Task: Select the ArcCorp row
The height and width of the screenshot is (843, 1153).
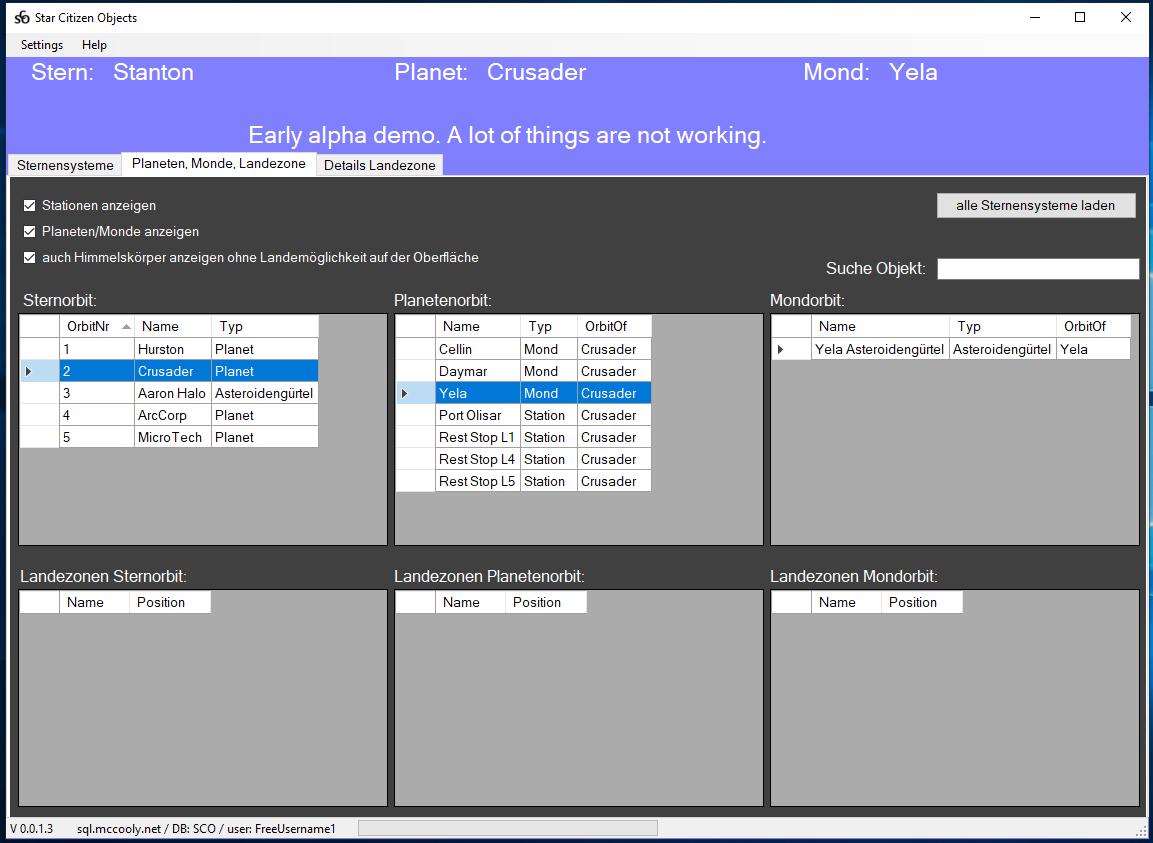Action: click(x=169, y=415)
